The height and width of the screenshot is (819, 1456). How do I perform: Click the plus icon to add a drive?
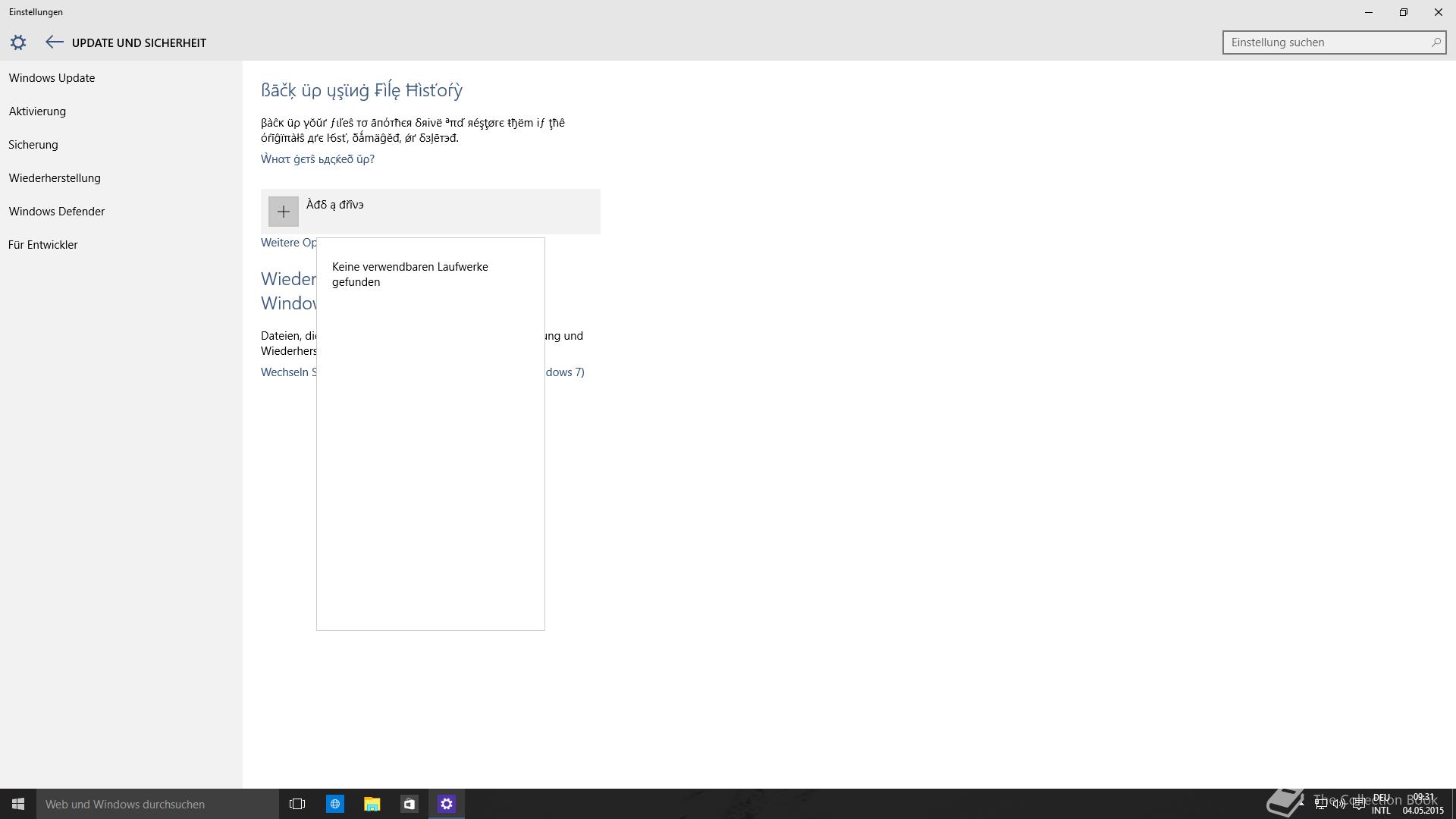(283, 212)
